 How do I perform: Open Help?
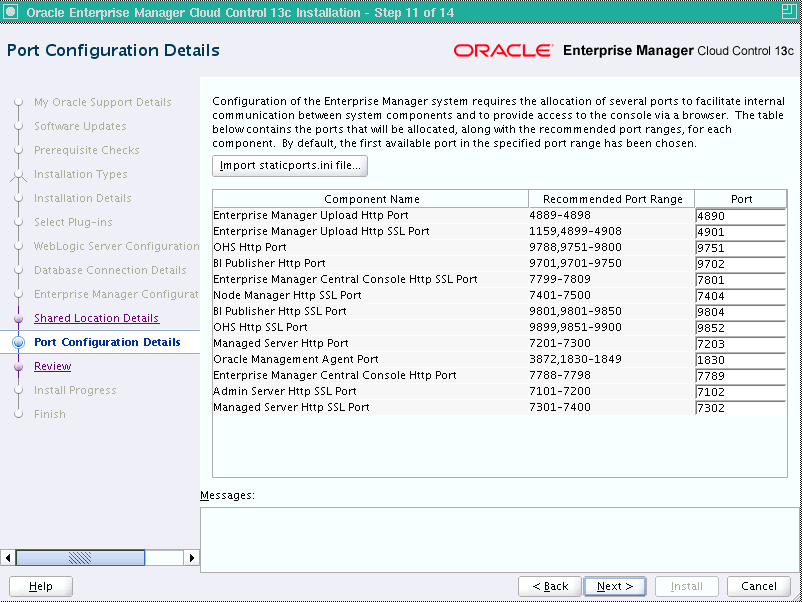click(x=41, y=586)
